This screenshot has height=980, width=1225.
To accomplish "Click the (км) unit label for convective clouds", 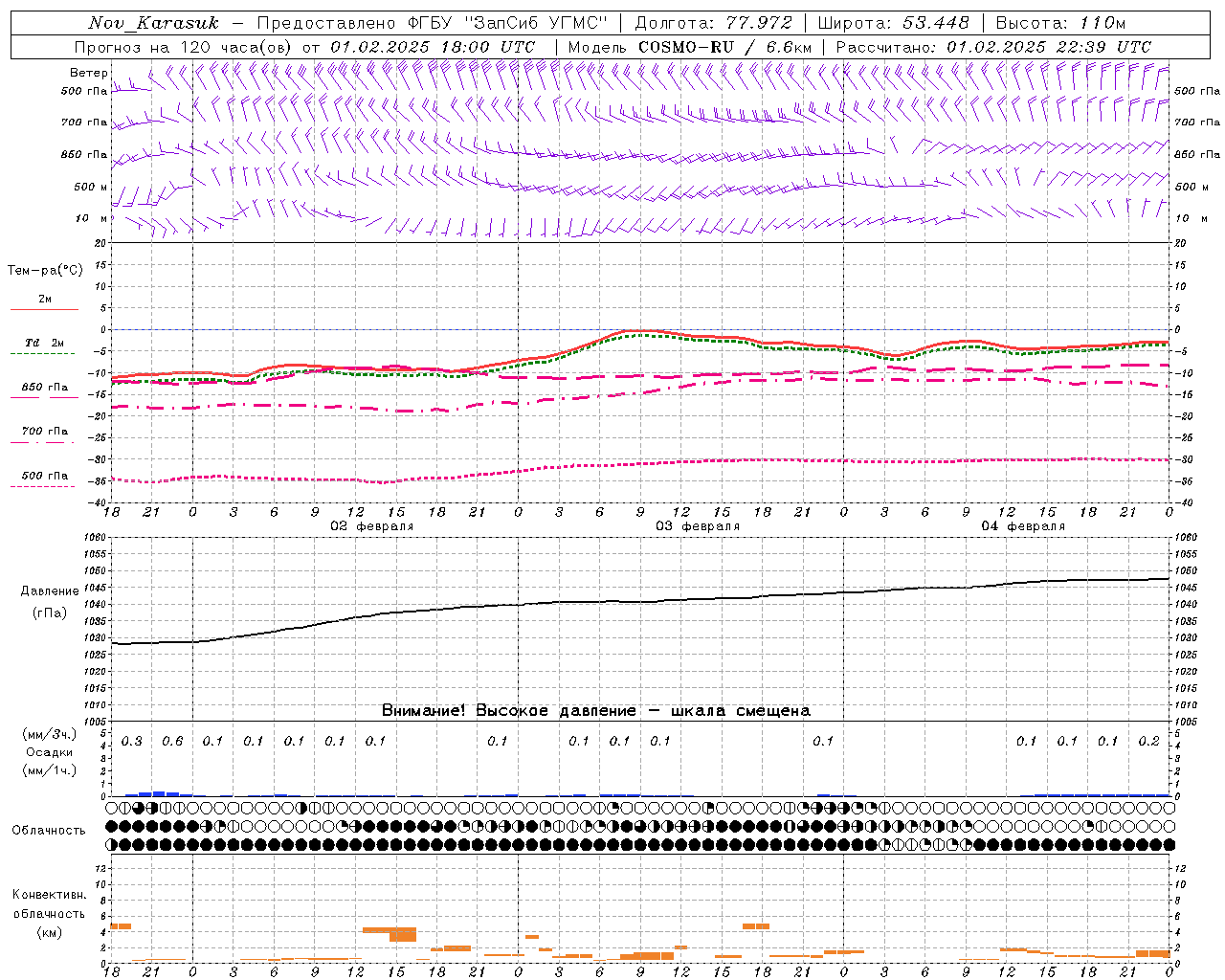I will (x=49, y=932).
